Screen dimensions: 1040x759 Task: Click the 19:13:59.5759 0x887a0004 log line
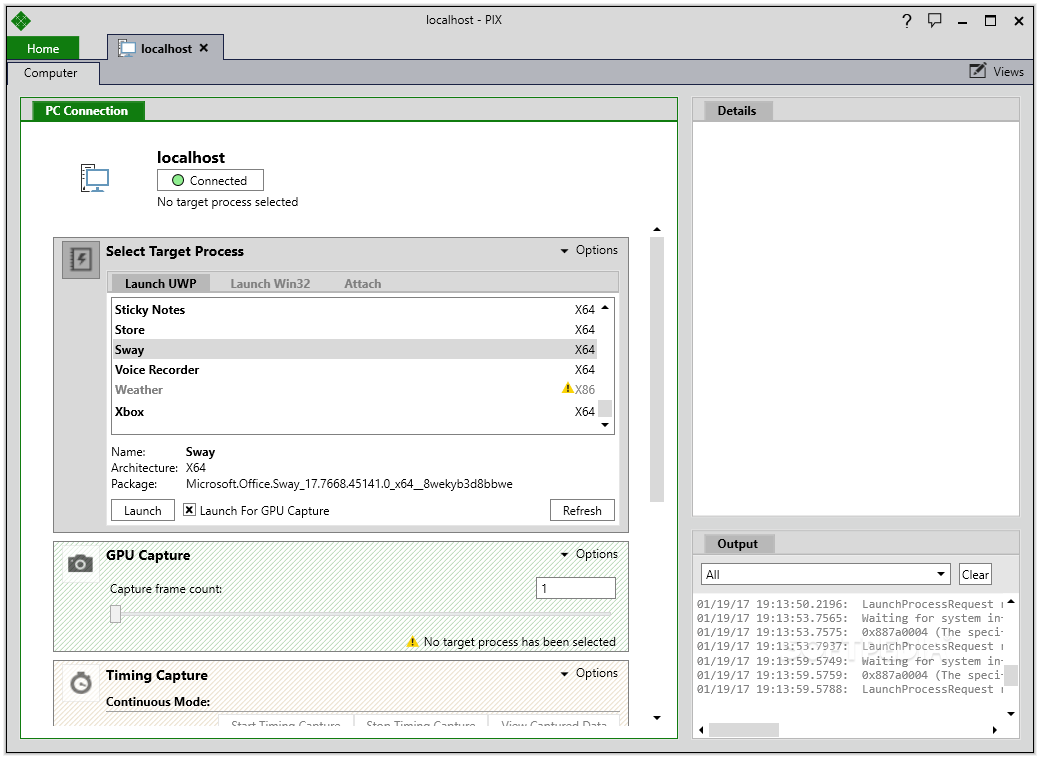pos(850,675)
